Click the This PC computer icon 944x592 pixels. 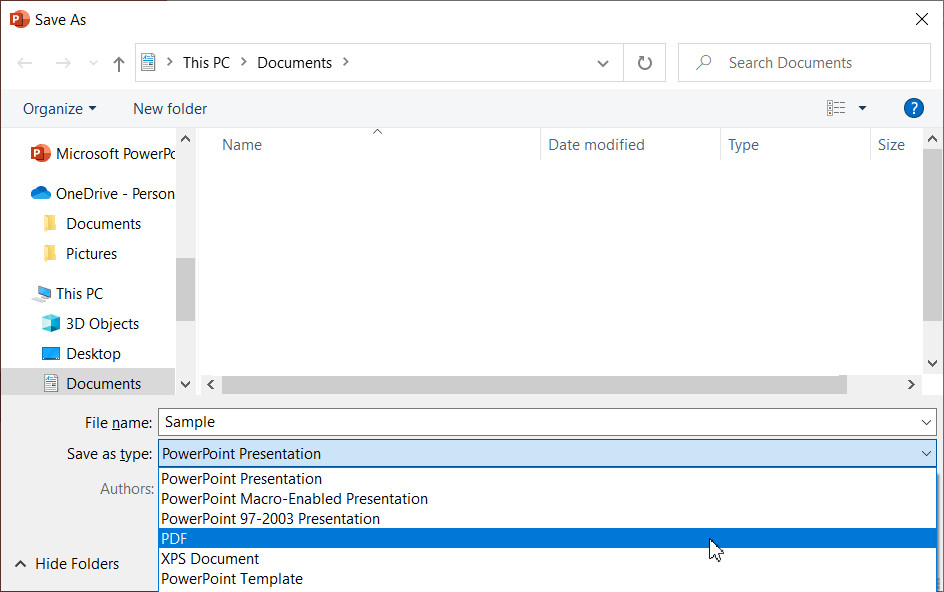(x=42, y=294)
